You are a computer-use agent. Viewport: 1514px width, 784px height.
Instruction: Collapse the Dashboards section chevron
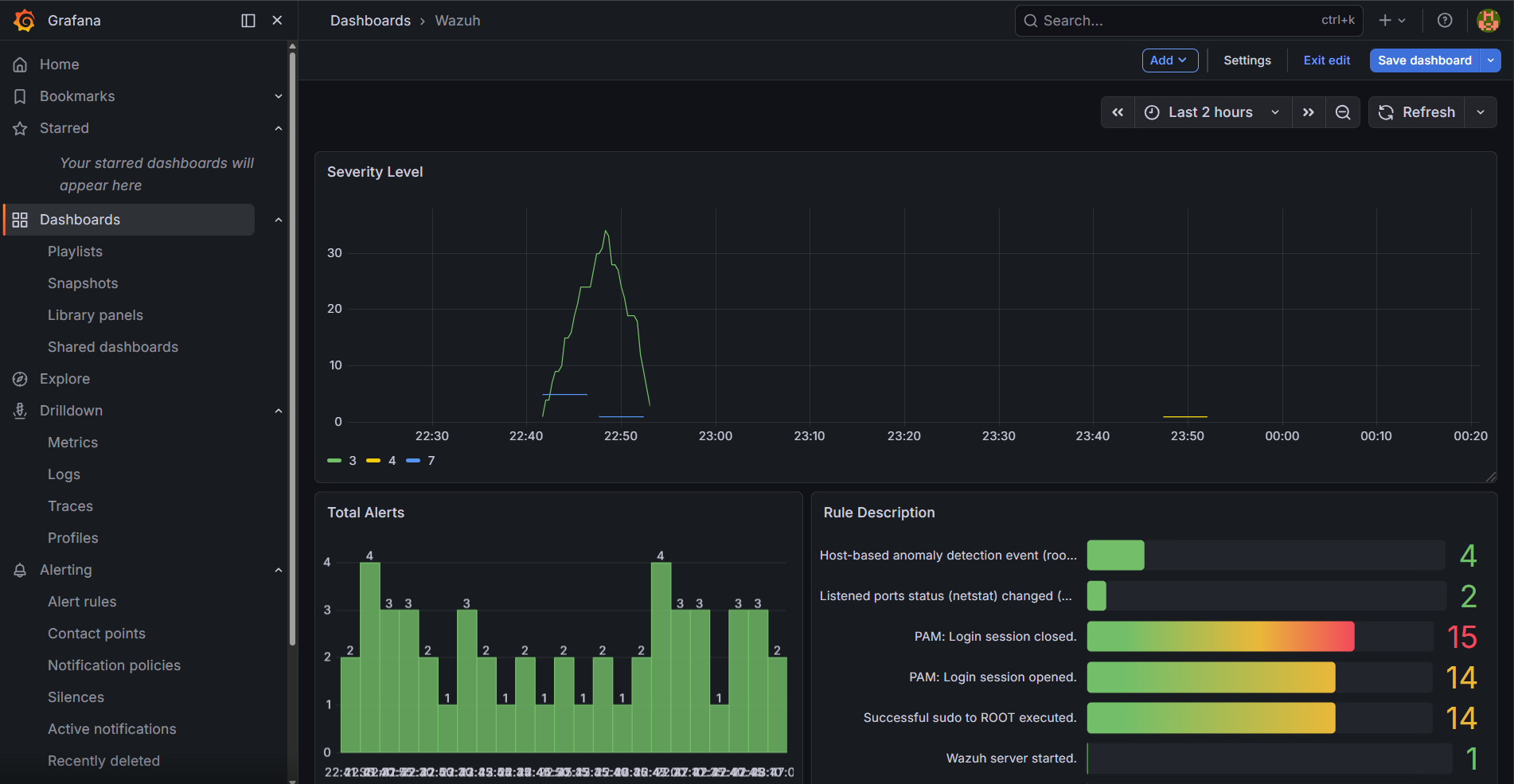[279, 220]
